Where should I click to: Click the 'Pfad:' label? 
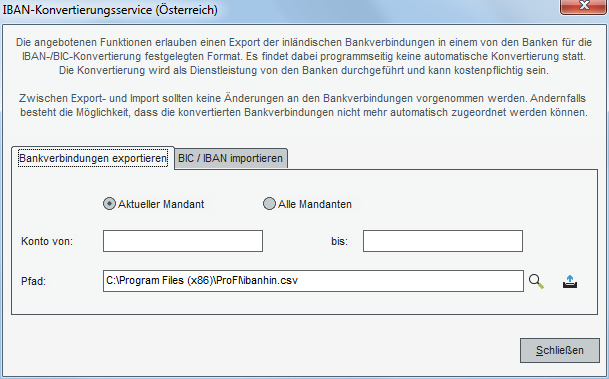point(33,281)
